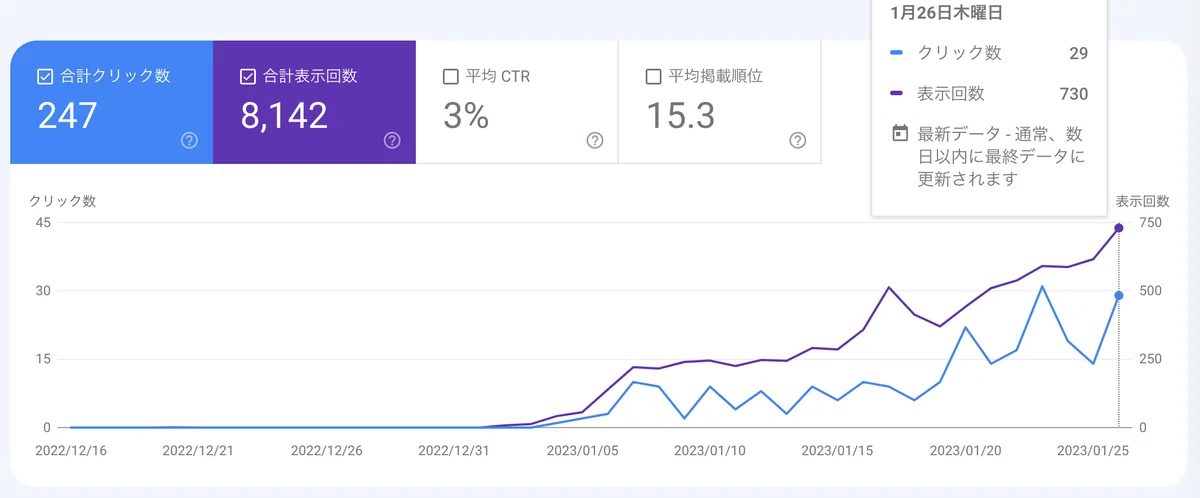Click the 45 label on left axis
This screenshot has height=498, width=1200.
42,222
